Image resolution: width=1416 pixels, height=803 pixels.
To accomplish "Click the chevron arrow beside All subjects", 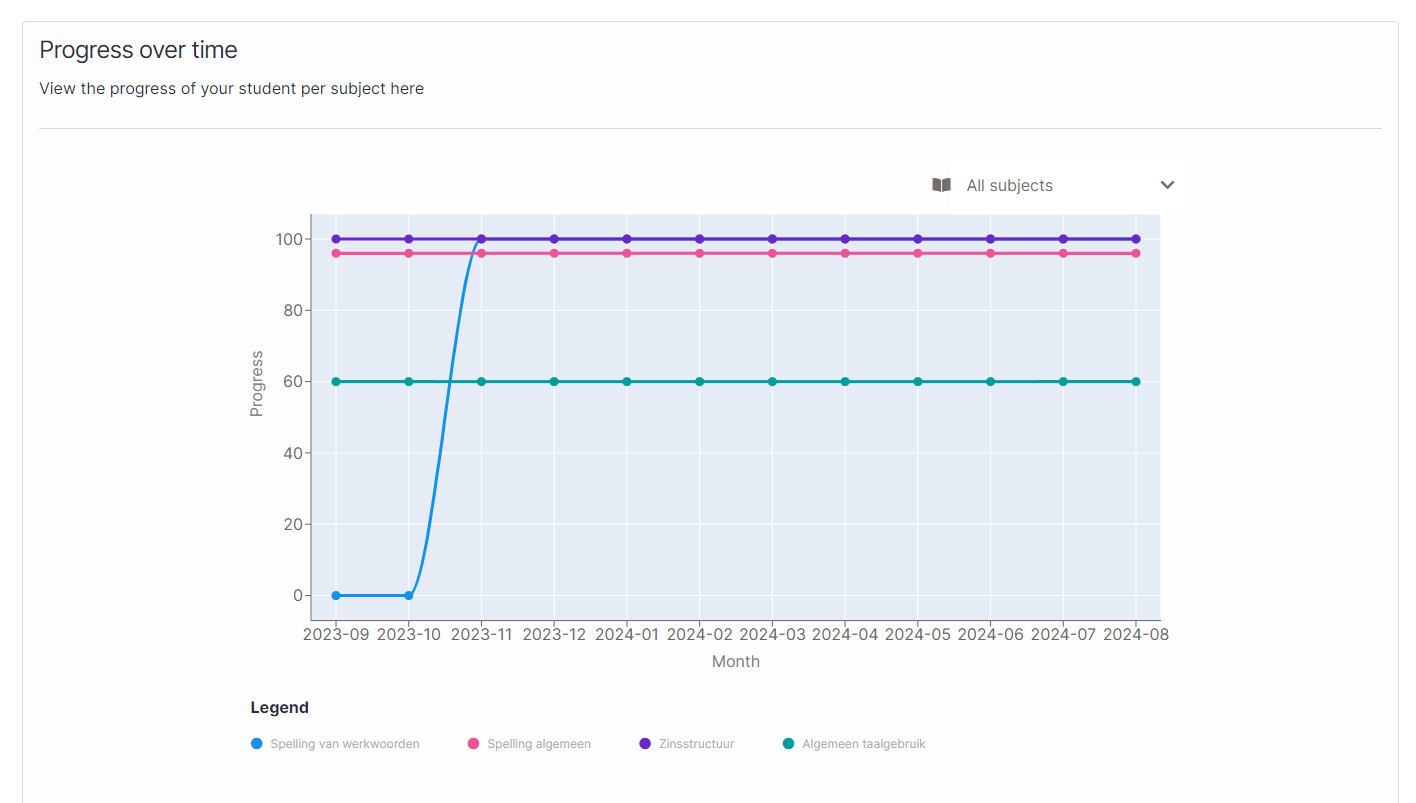I will [x=1167, y=185].
